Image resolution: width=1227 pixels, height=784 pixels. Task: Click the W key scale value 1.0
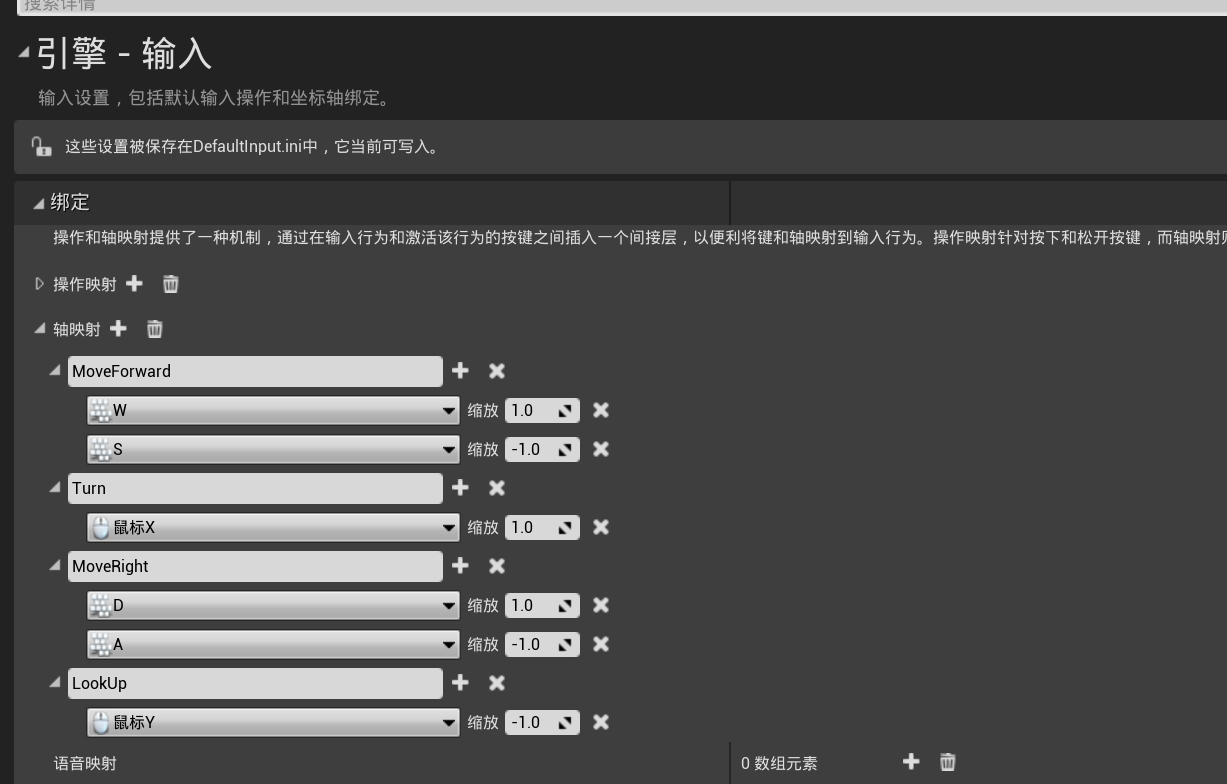pos(542,410)
